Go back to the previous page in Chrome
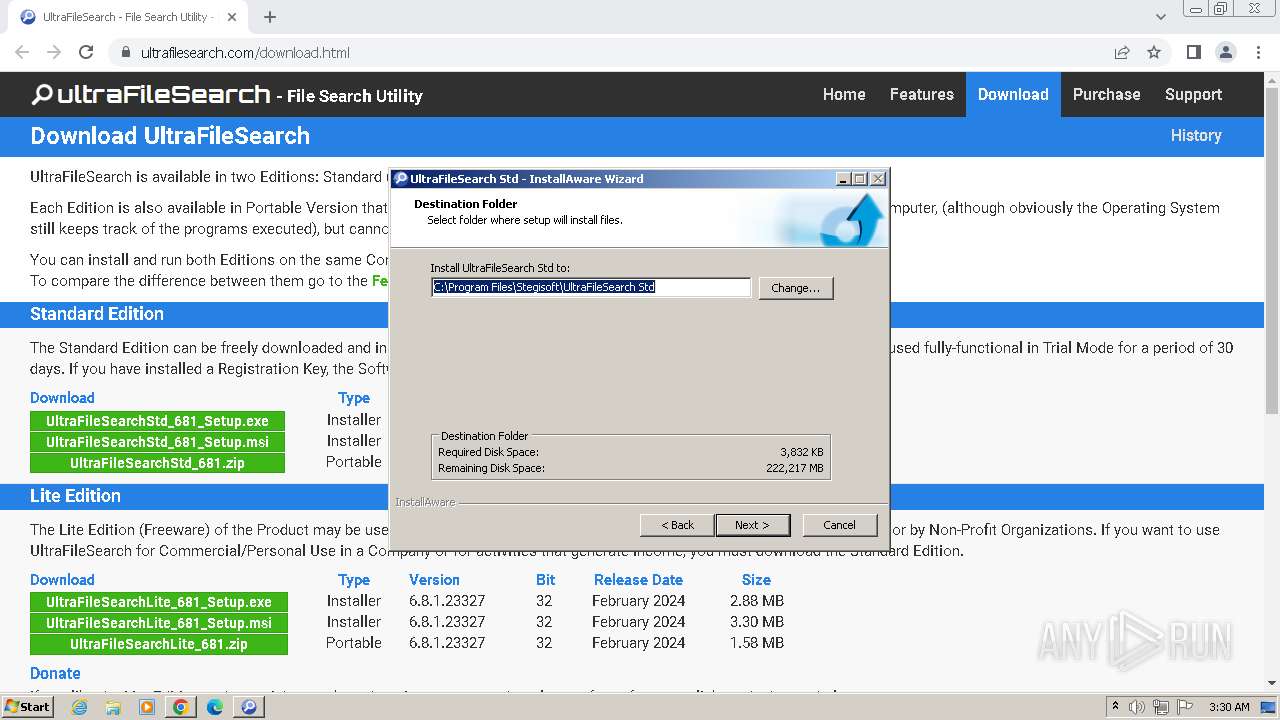Screen dimensions: 1280x720 (22, 52)
